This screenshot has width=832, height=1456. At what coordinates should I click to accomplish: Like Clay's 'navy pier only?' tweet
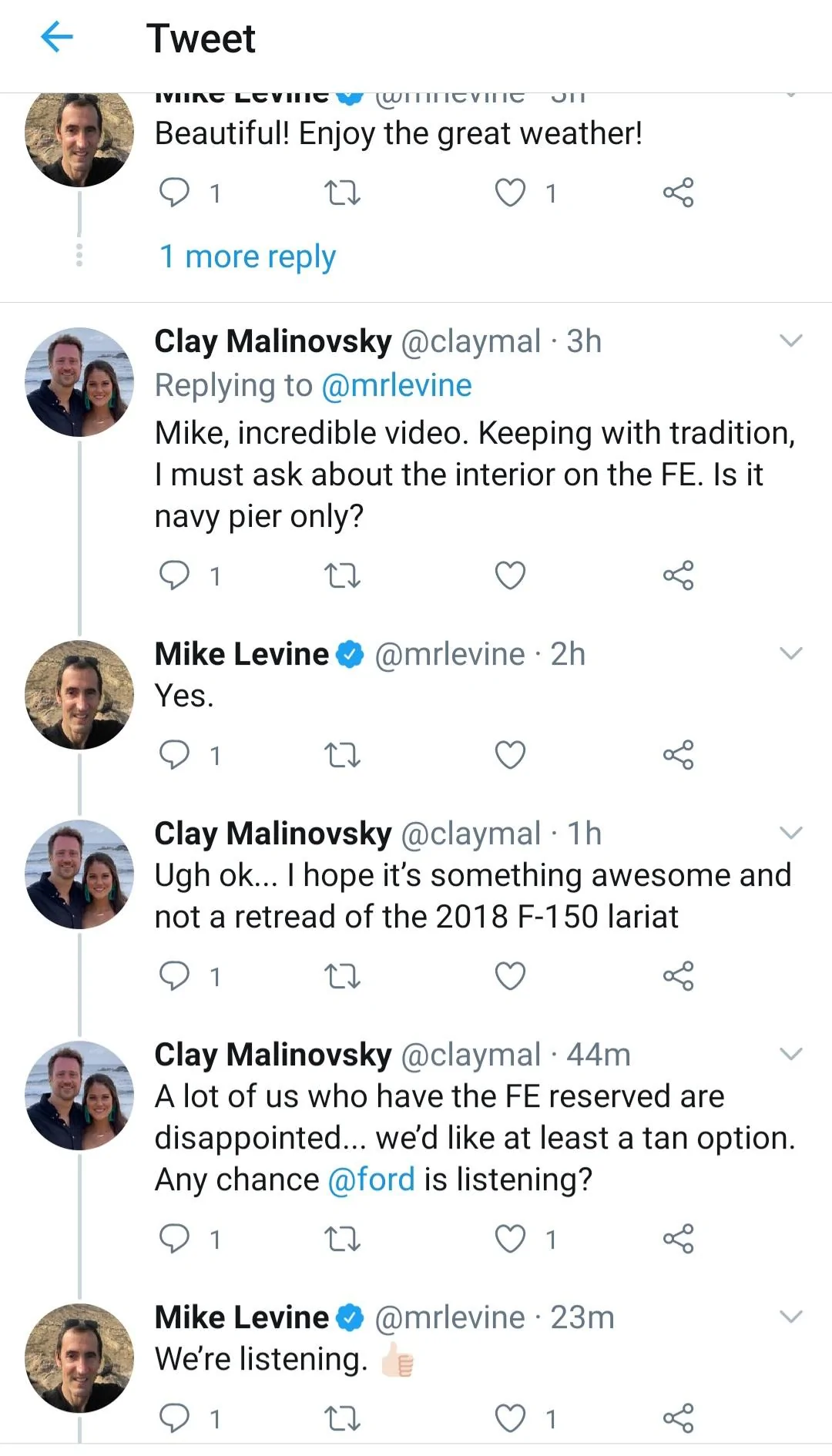tap(510, 575)
